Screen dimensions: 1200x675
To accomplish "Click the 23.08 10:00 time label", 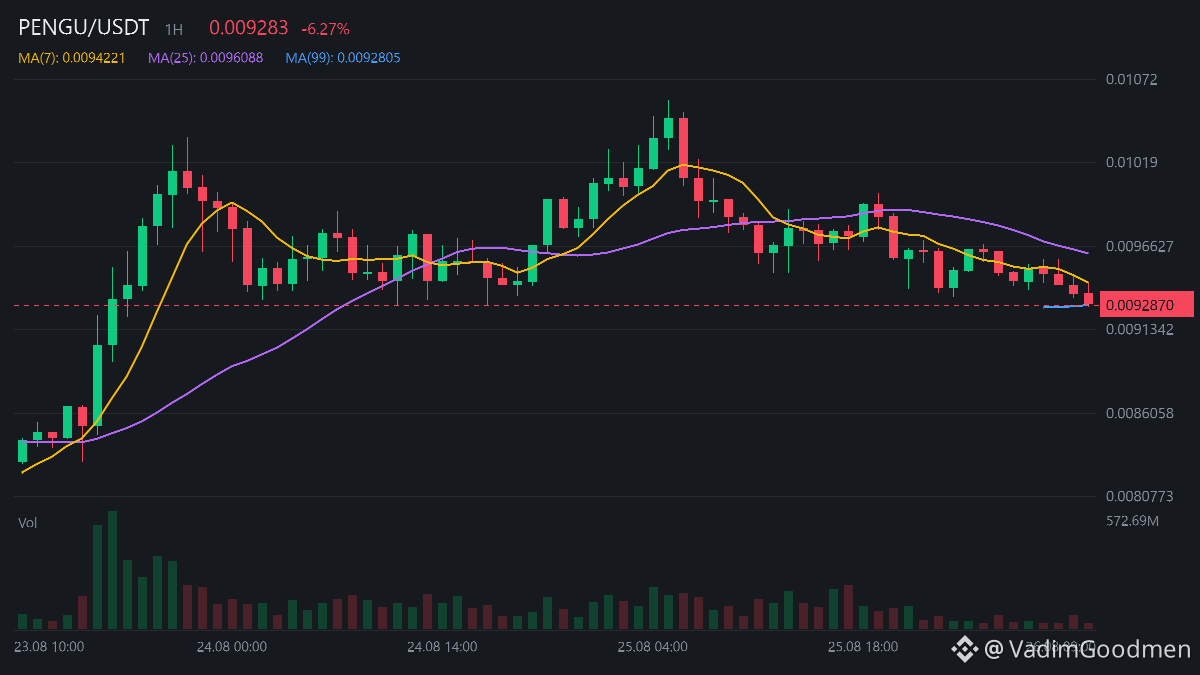I will (49, 647).
